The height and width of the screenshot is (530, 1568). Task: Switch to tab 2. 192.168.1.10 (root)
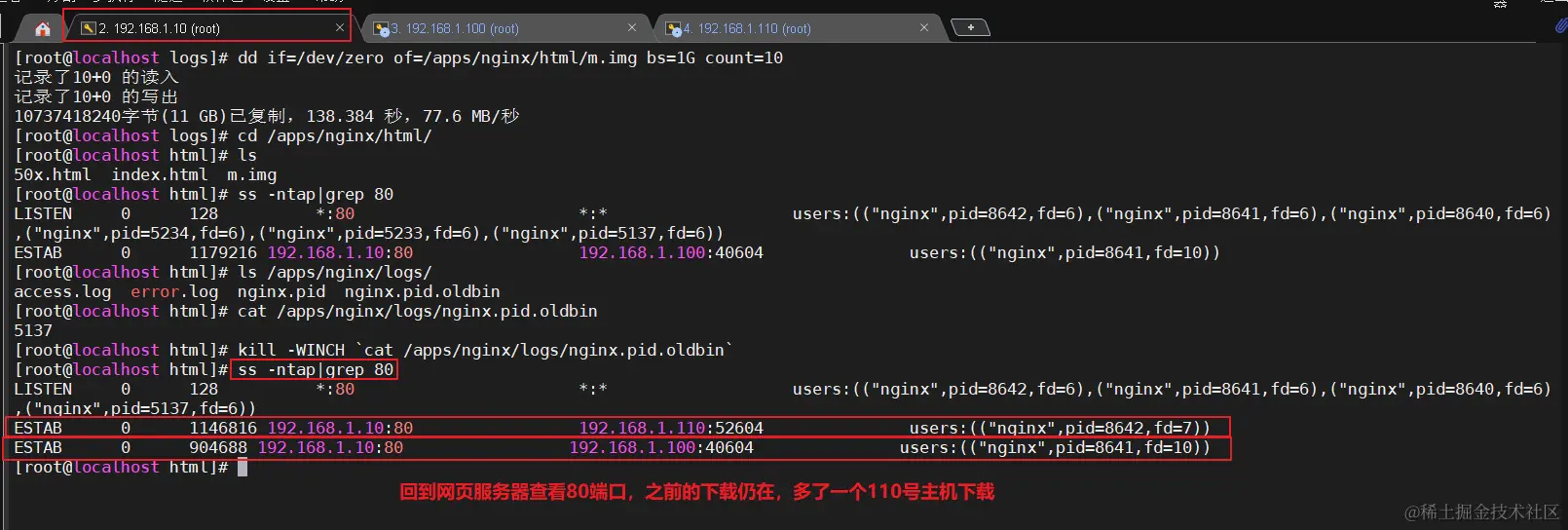206,28
